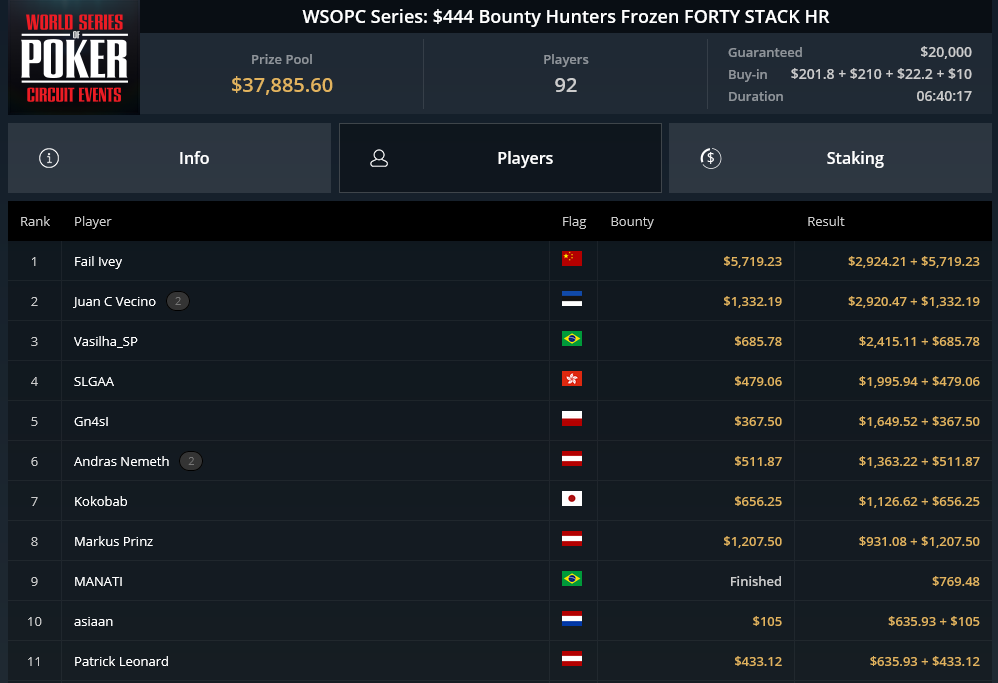The image size is (998, 683).
Task: Click player name Markus Prinz
Action: [113, 541]
